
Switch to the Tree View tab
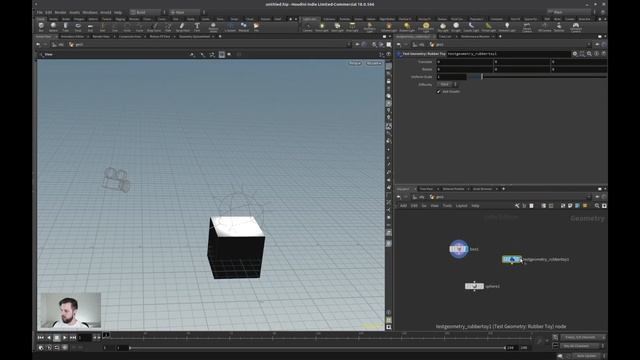click(427, 189)
